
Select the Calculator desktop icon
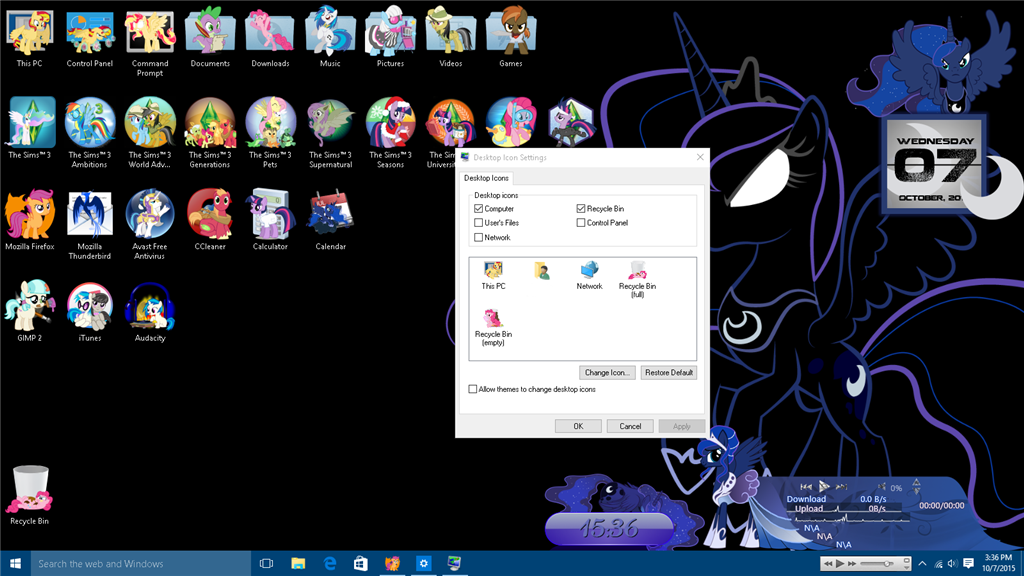[x=270, y=221]
